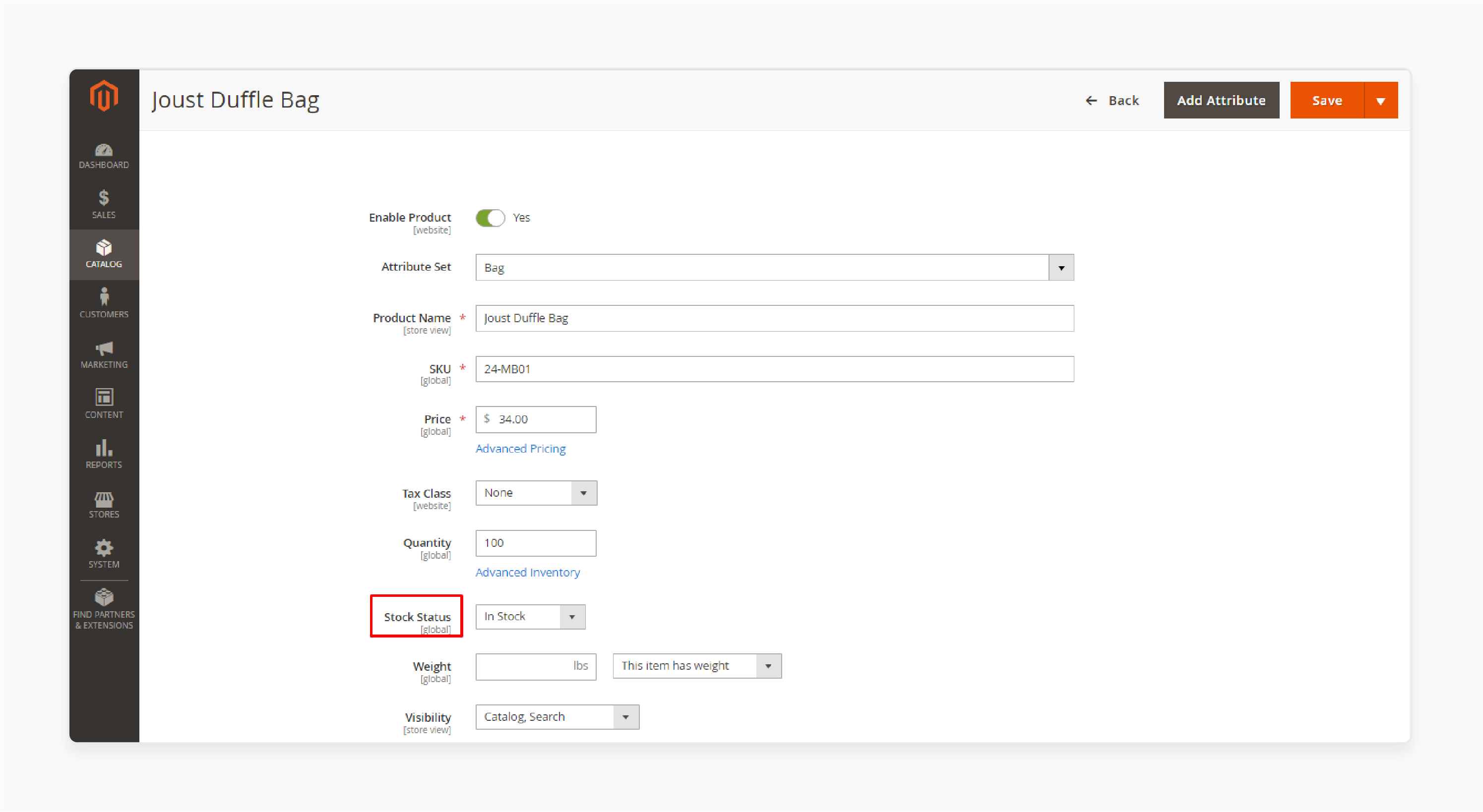Image resolution: width=1483 pixels, height=812 pixels.
Task: Click the Back button
Action: pos(1112,101)
